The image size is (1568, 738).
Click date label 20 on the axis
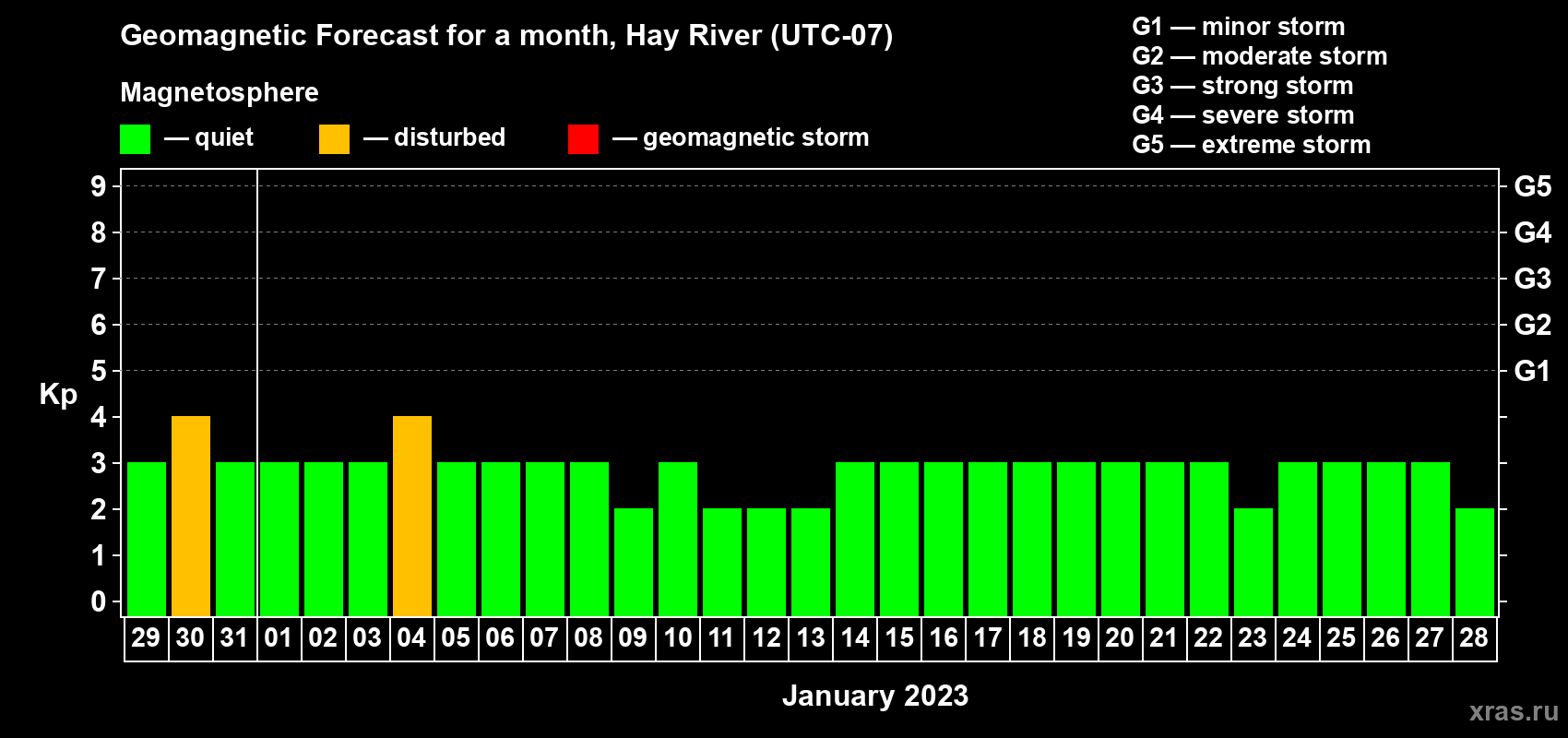(1120, 637)
